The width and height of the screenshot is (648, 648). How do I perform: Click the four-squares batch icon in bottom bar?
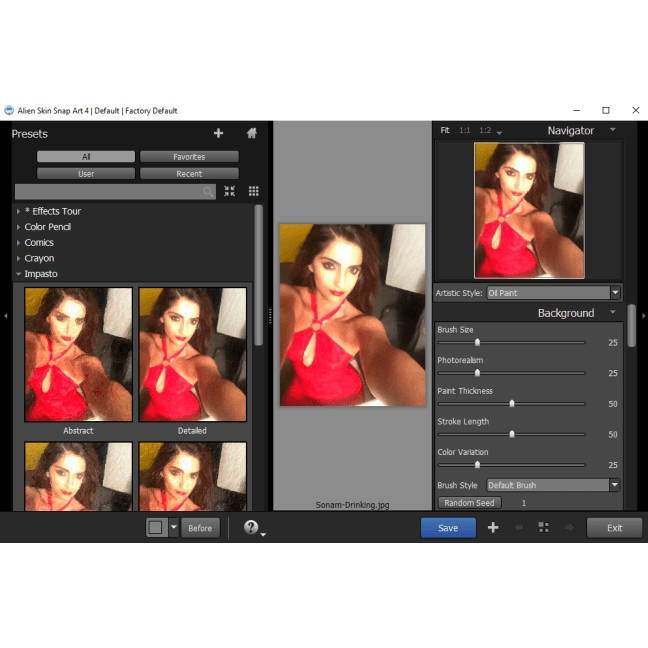(x=543, y=527)
